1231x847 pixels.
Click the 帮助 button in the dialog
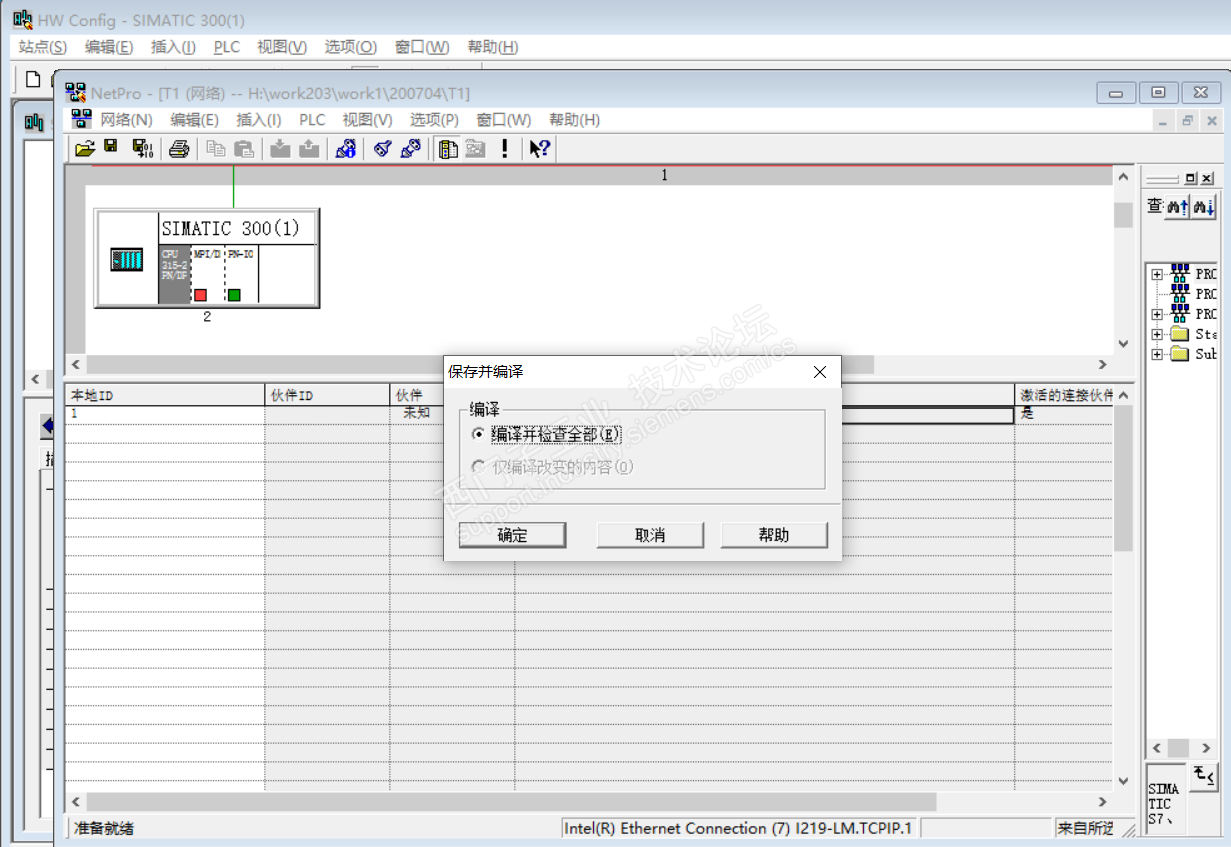[x=774, y=535]
